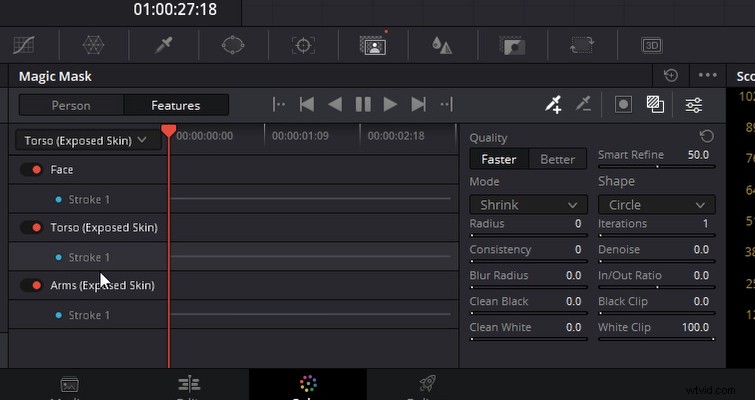This screenshot has height=400, width=755.
Task: Track backward playback button
Action: click(x=335, y=104)
